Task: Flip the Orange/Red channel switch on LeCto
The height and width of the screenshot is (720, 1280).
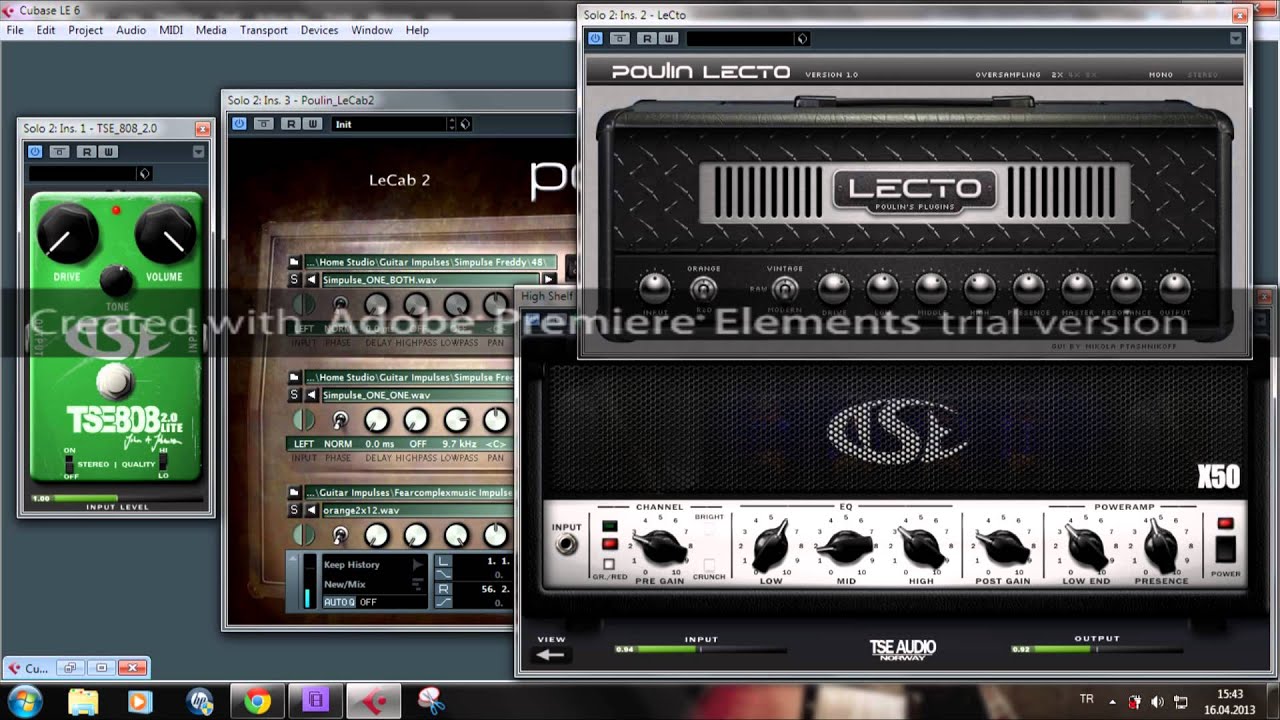Action: coord(703,289)
